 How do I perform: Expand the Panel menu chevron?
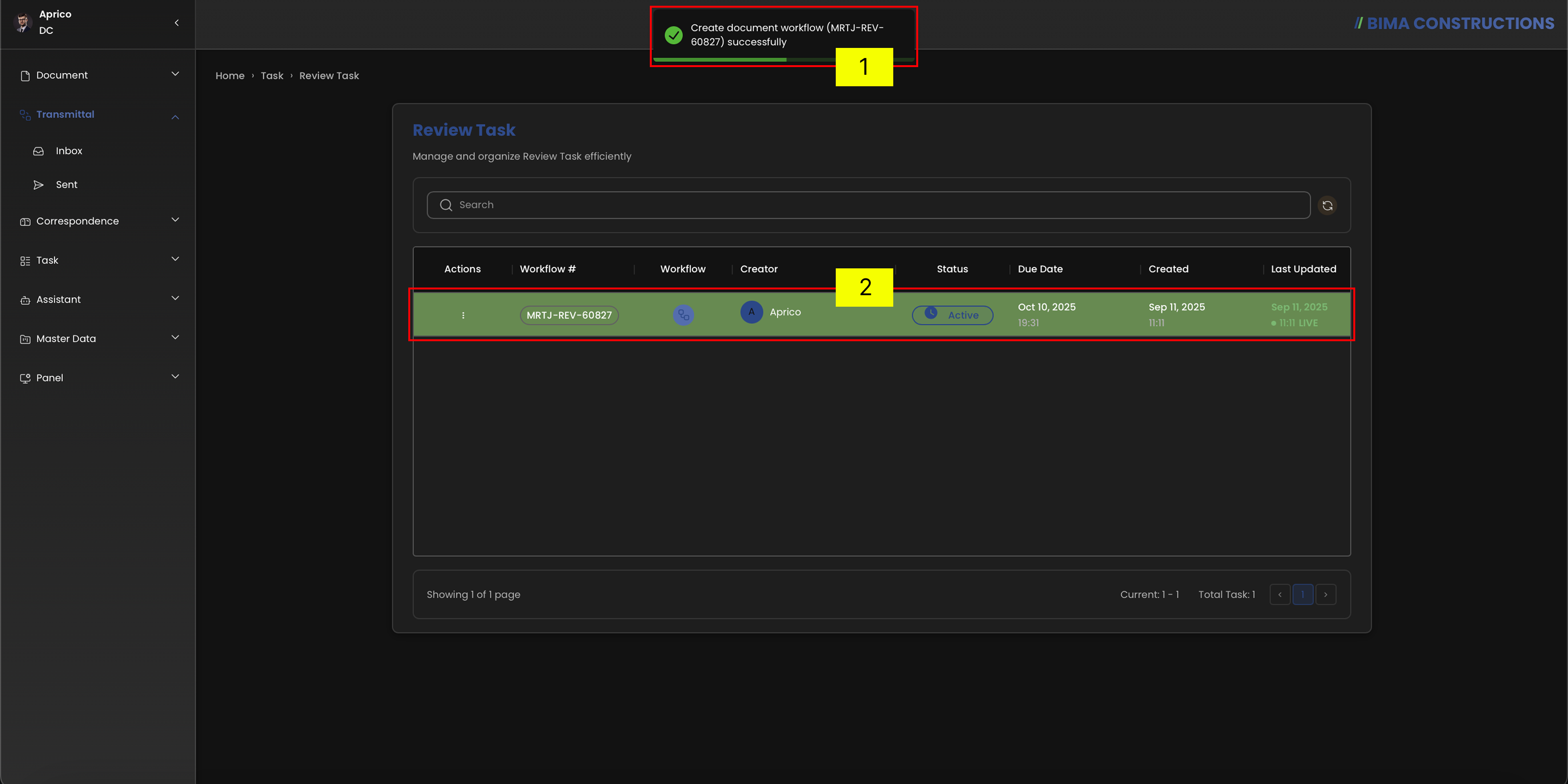coord(175,376)
